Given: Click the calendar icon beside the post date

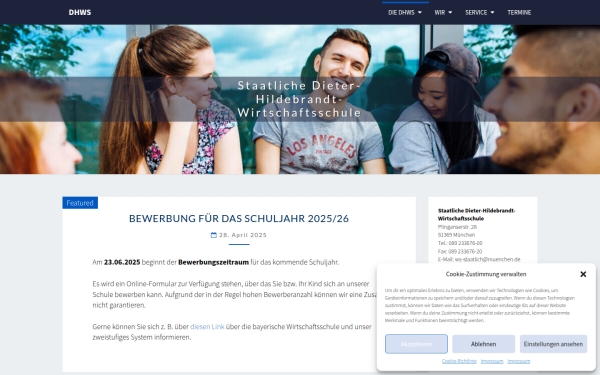Looking at the screenshot, I should (x=214, y=235).
